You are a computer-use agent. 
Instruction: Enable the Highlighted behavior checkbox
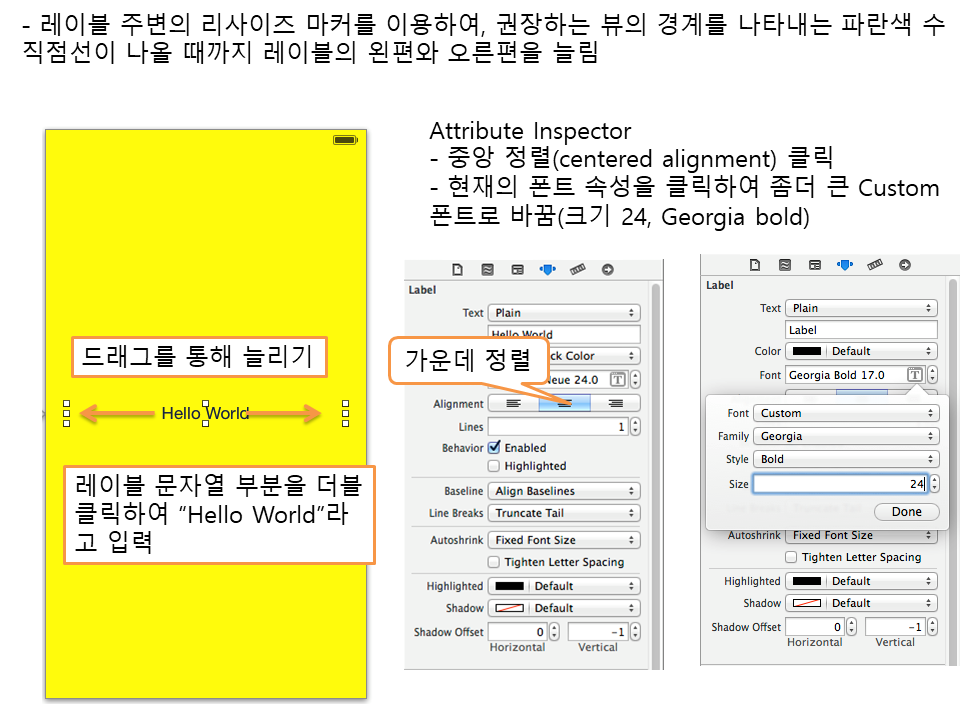click(494, 466)
